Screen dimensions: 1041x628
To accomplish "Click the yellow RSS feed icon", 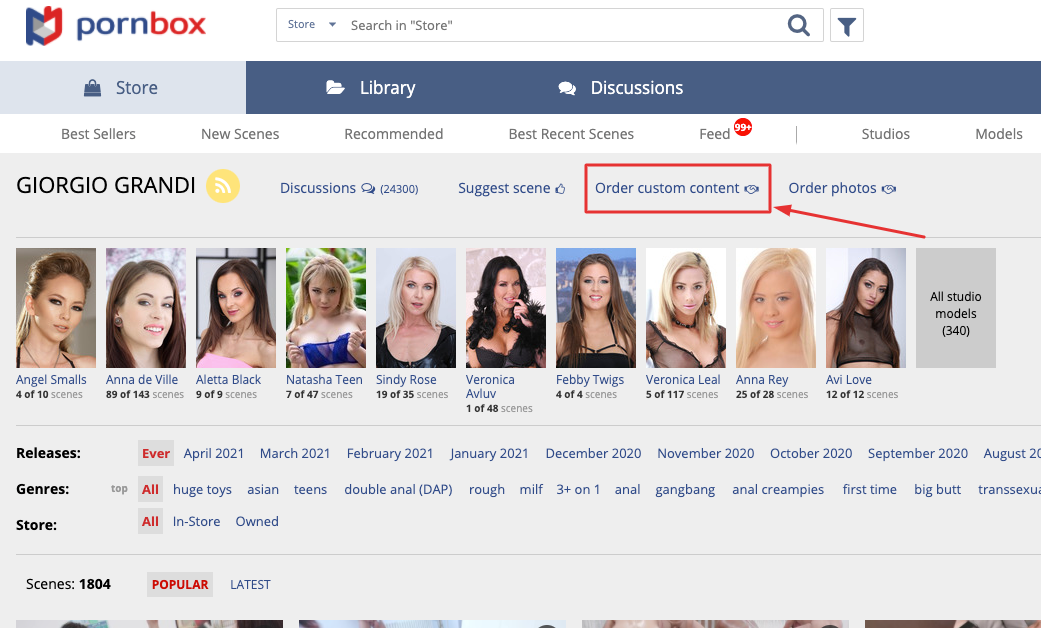I will 223,187.
